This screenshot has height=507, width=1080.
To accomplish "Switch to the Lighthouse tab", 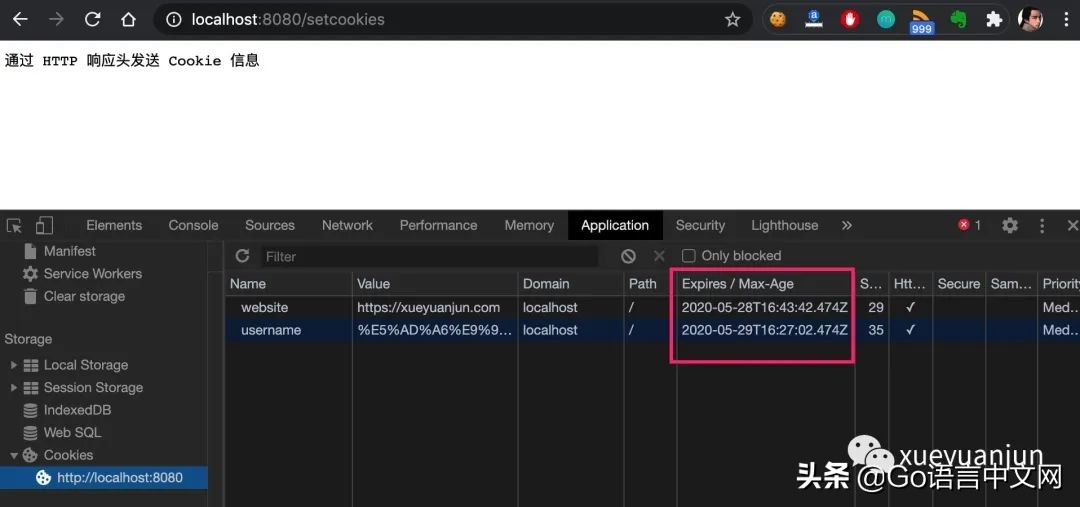I will tap(785, 225).
